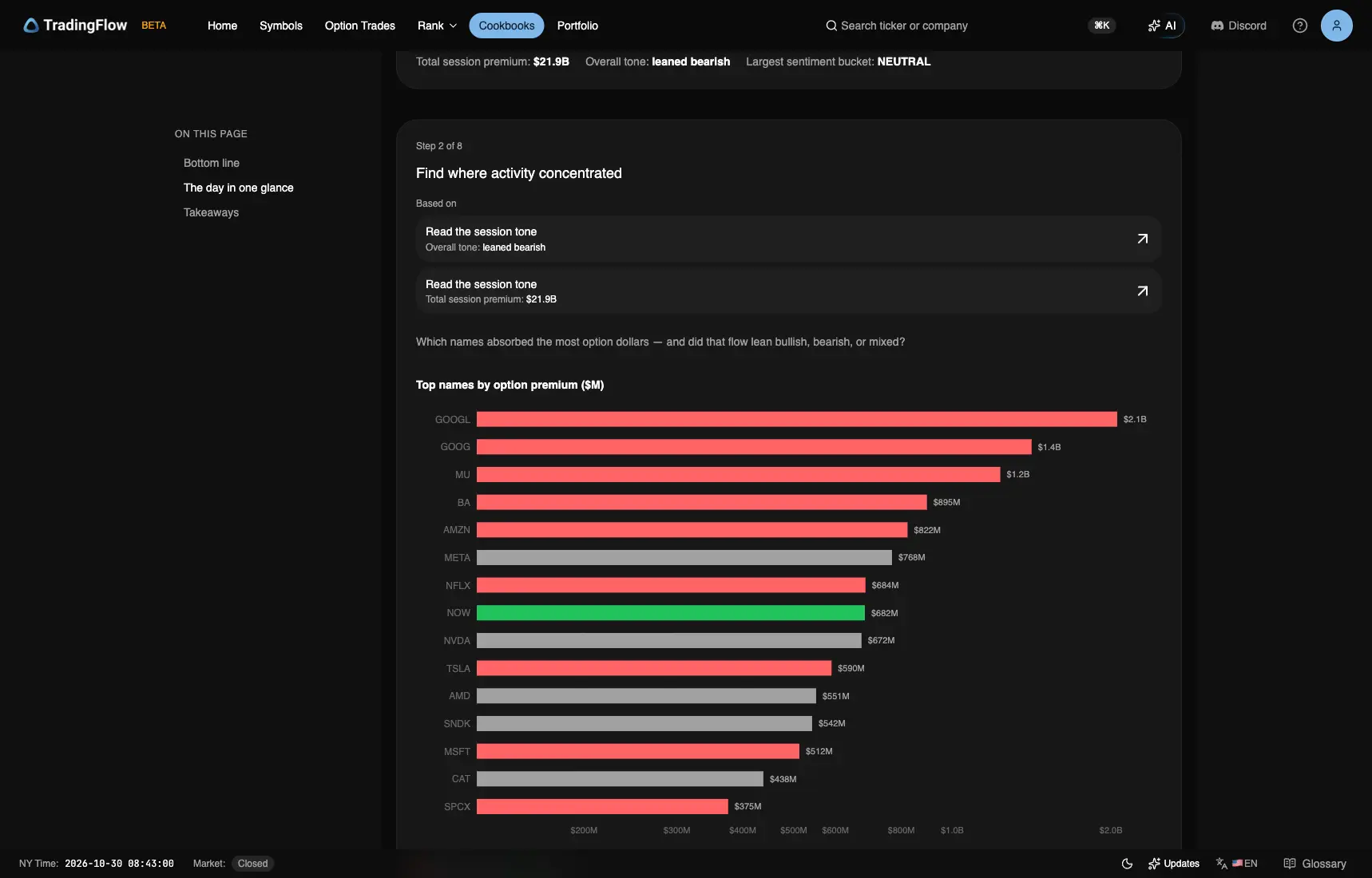Image resolution: width=1372 pixels, height=878 pixels.
Task: Change language with the EN selector
Action: (1237, 864)
